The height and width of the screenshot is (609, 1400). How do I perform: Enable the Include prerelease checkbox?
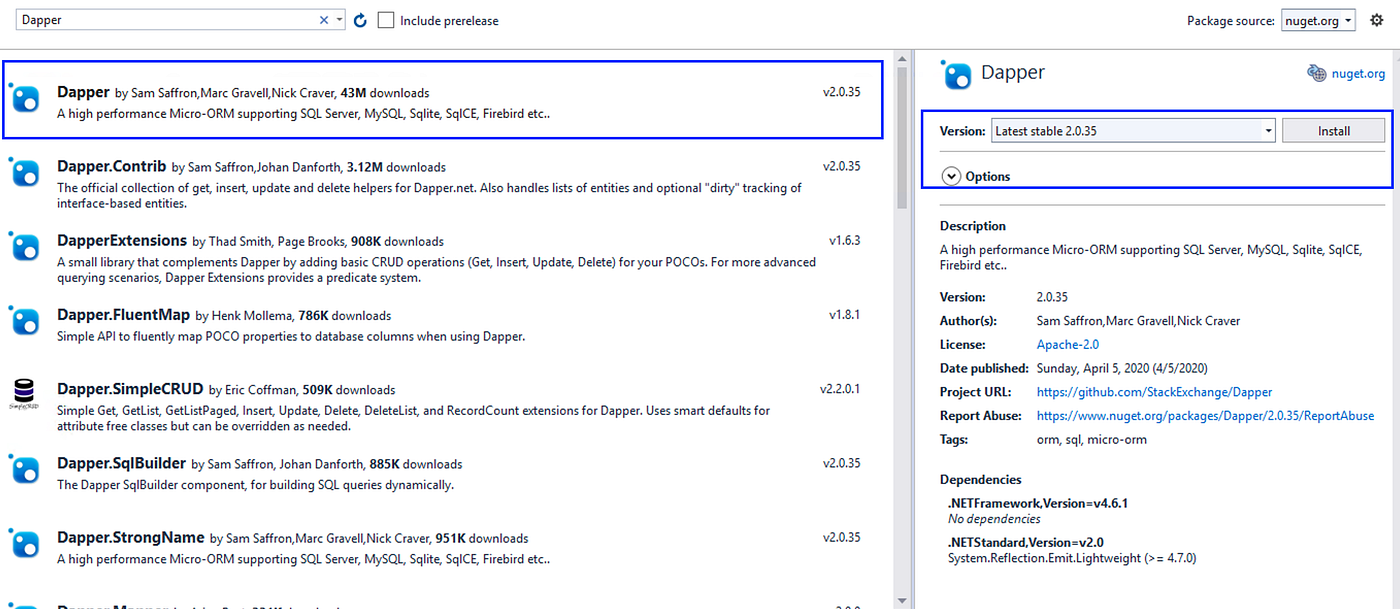pyautogui.click(x=386, y=20)
